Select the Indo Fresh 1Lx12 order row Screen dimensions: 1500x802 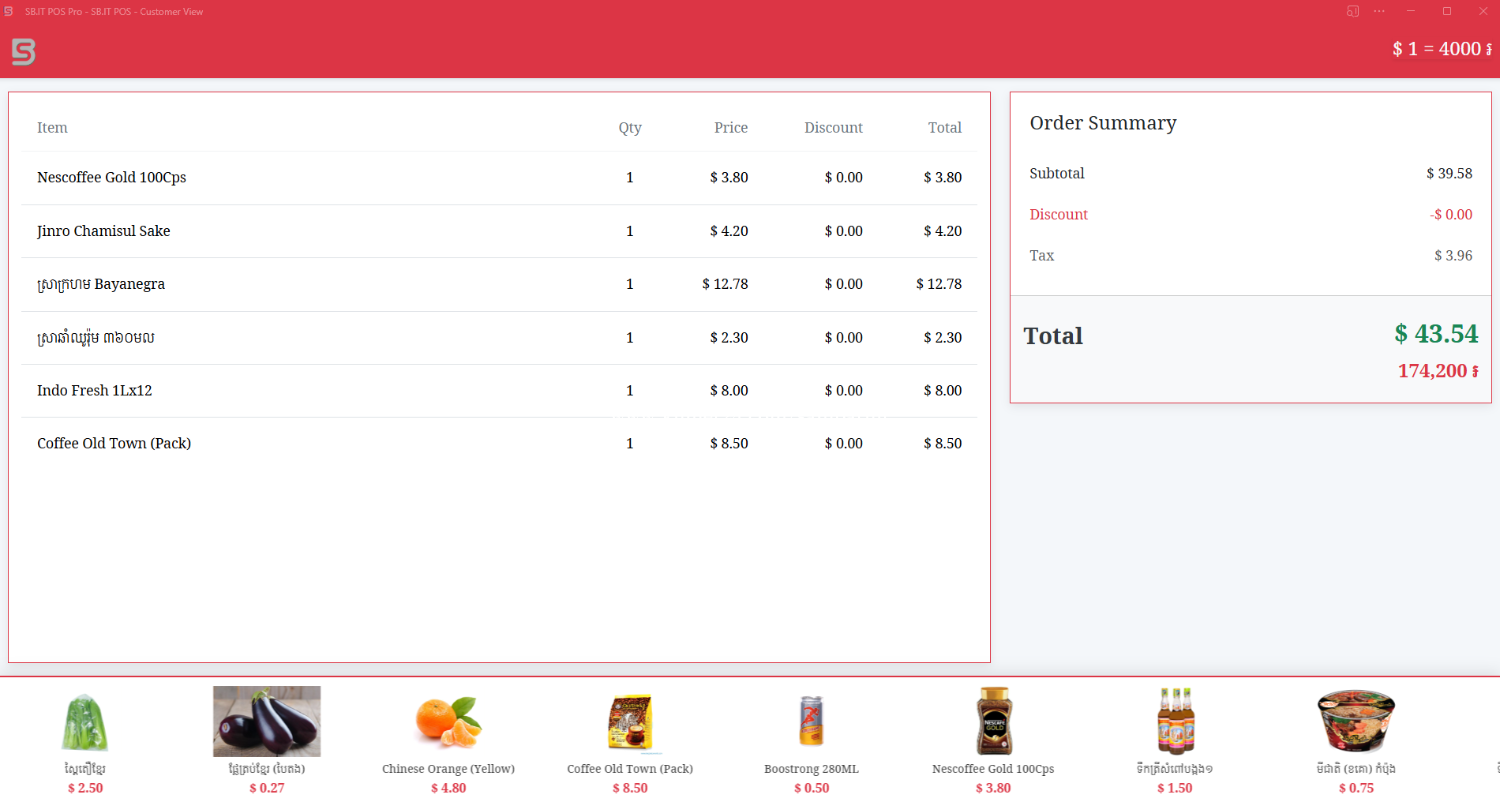[x=499, y=391]
